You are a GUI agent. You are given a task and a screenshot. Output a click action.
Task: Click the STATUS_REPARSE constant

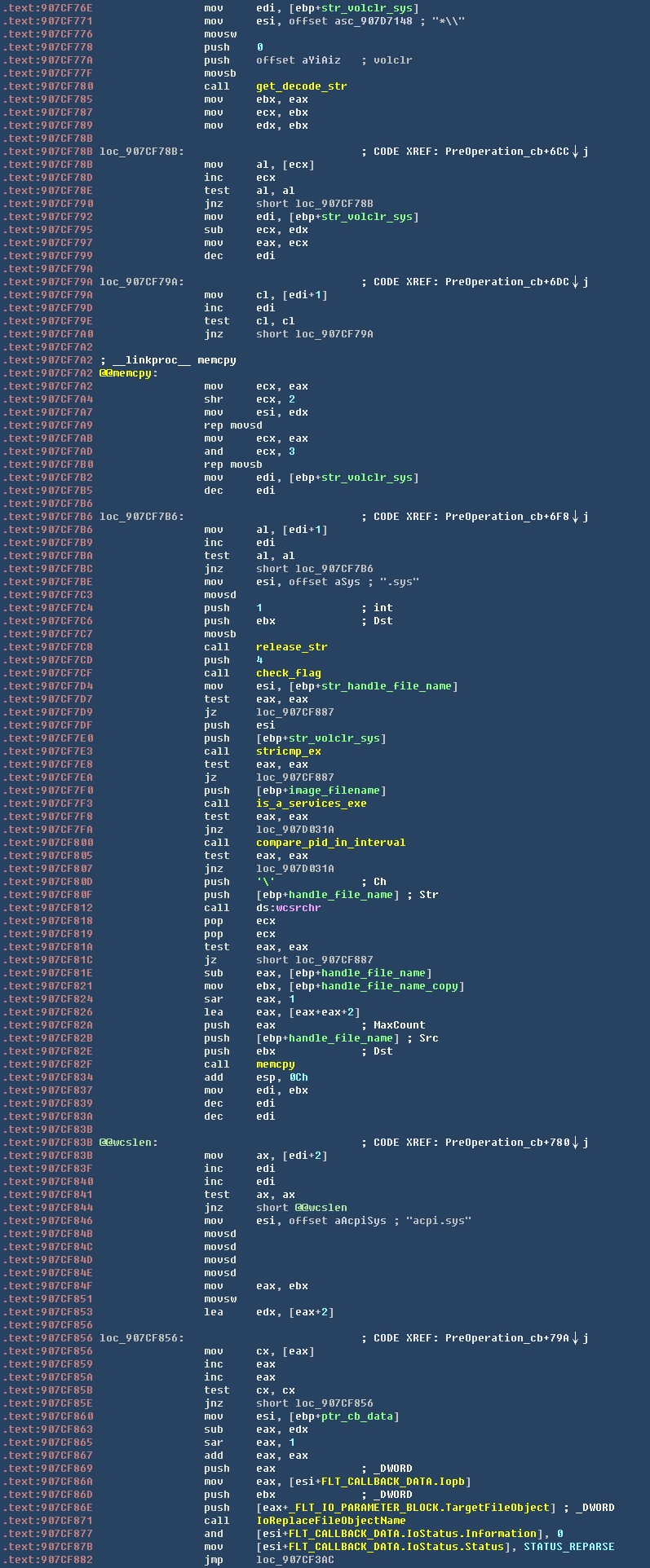point(568,1547)
